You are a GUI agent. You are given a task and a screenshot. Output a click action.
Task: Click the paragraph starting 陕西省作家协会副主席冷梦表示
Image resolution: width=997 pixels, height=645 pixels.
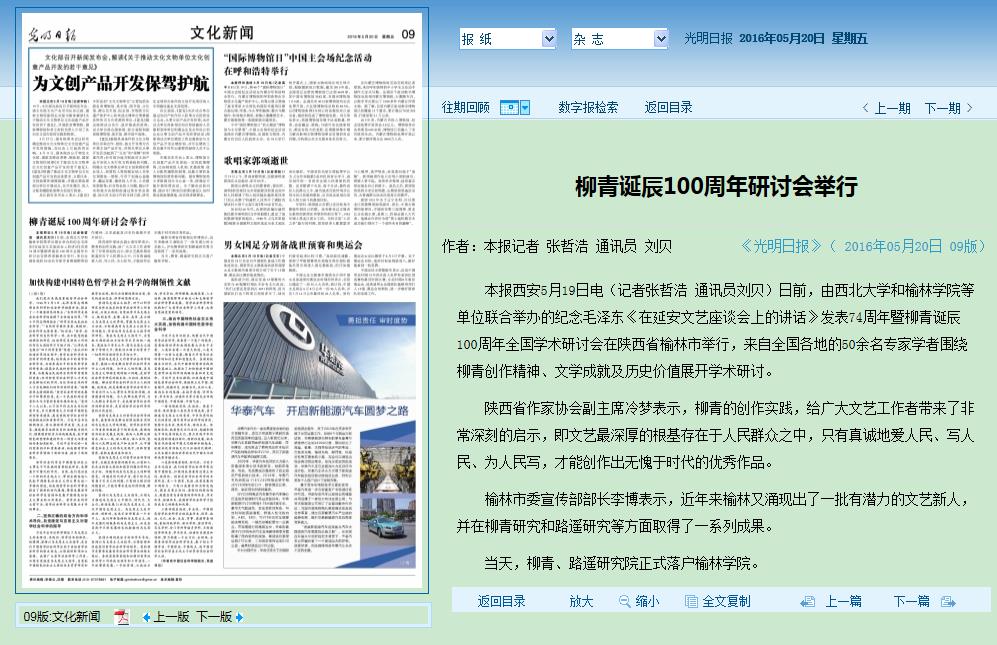click(715, 435)
